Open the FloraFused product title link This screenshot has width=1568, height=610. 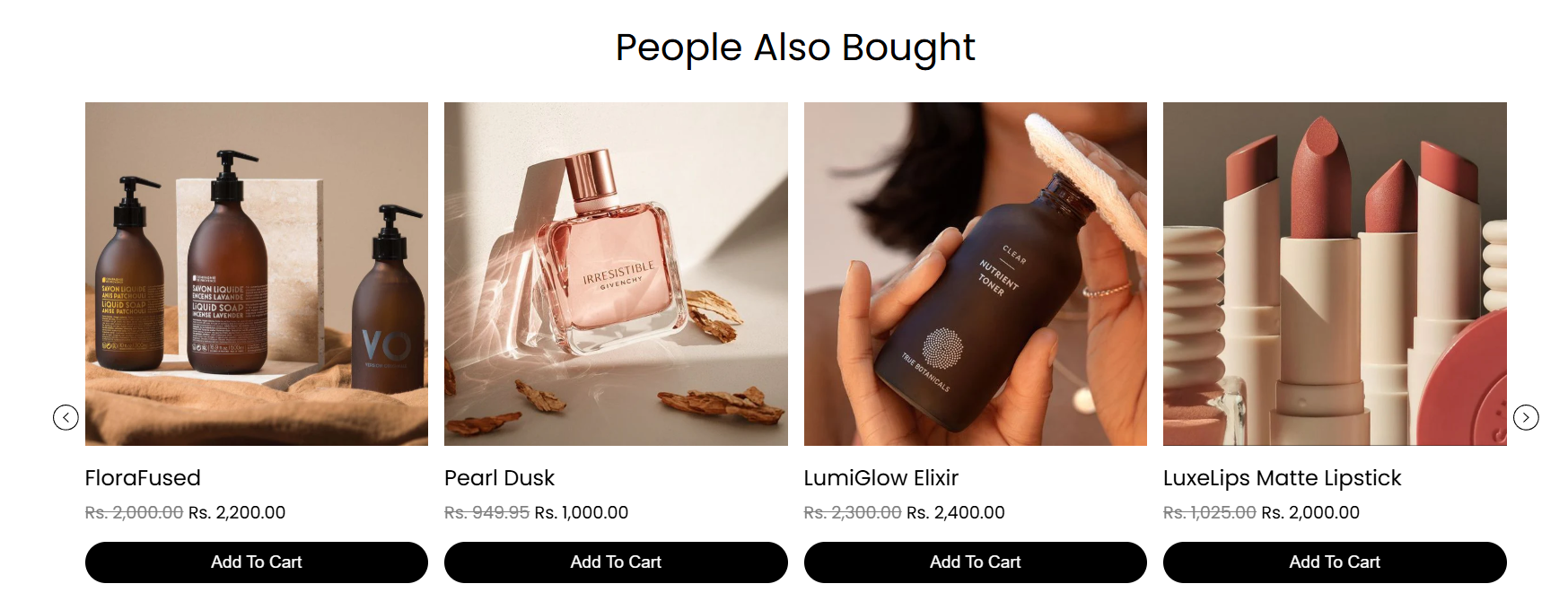(x=143, y=478)
